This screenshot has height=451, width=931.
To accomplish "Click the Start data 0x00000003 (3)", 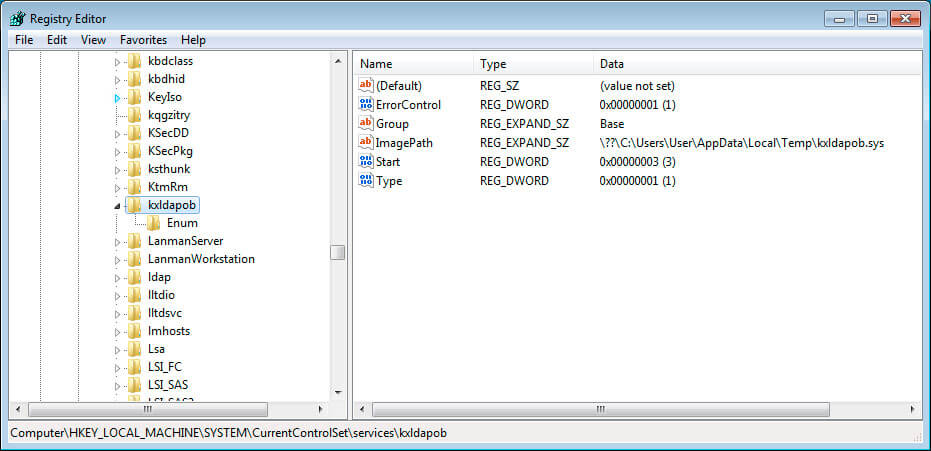I will tap(638, 162).
